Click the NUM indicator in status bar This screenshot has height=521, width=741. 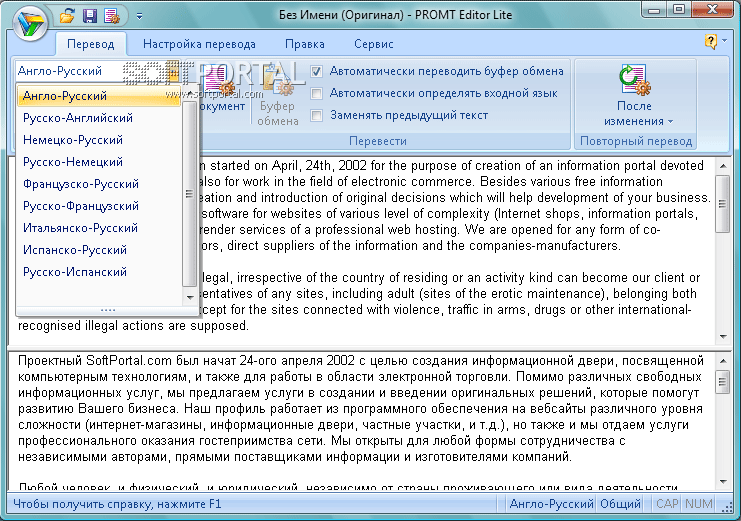(x=698, y=504)
